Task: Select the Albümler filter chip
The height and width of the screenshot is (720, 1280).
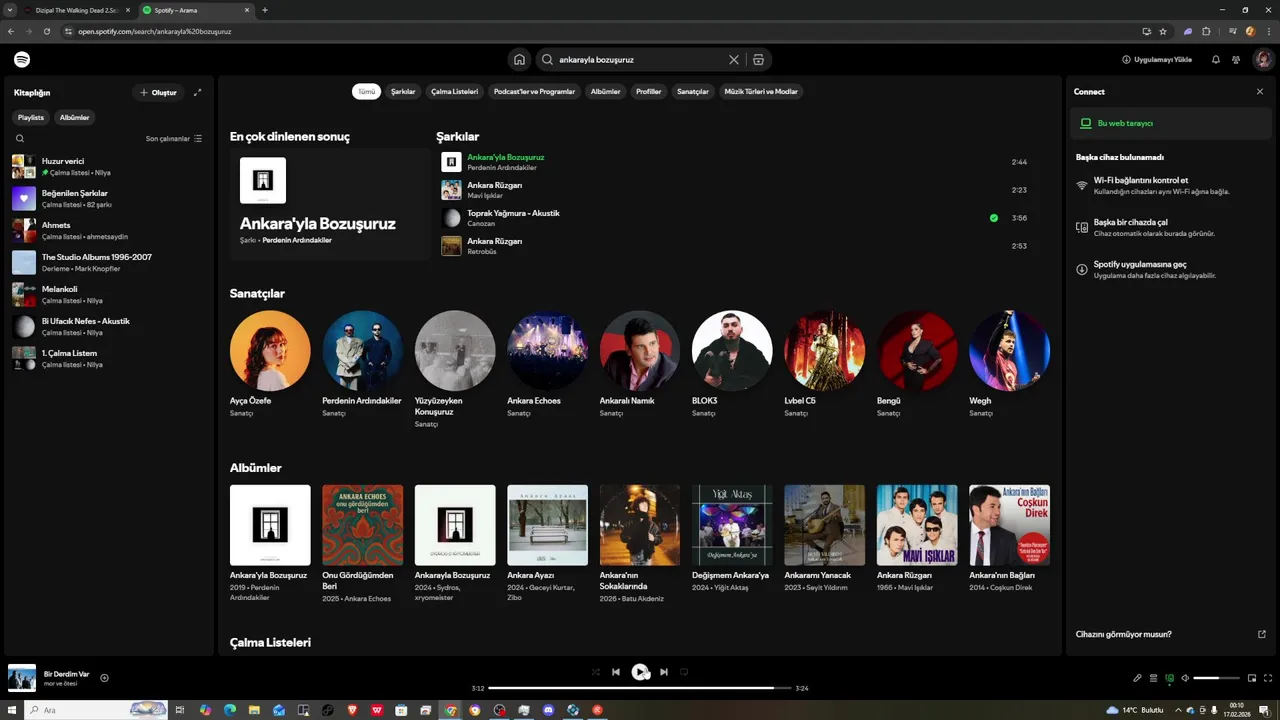Action: pos(605,91)
